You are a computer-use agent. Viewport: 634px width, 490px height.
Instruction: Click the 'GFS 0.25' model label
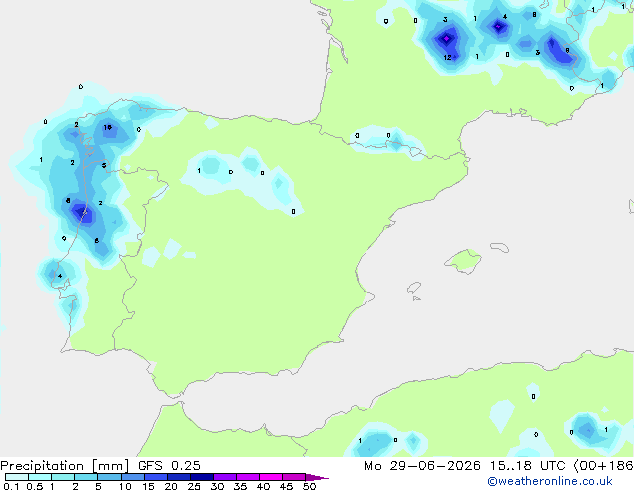coord(169,466)
